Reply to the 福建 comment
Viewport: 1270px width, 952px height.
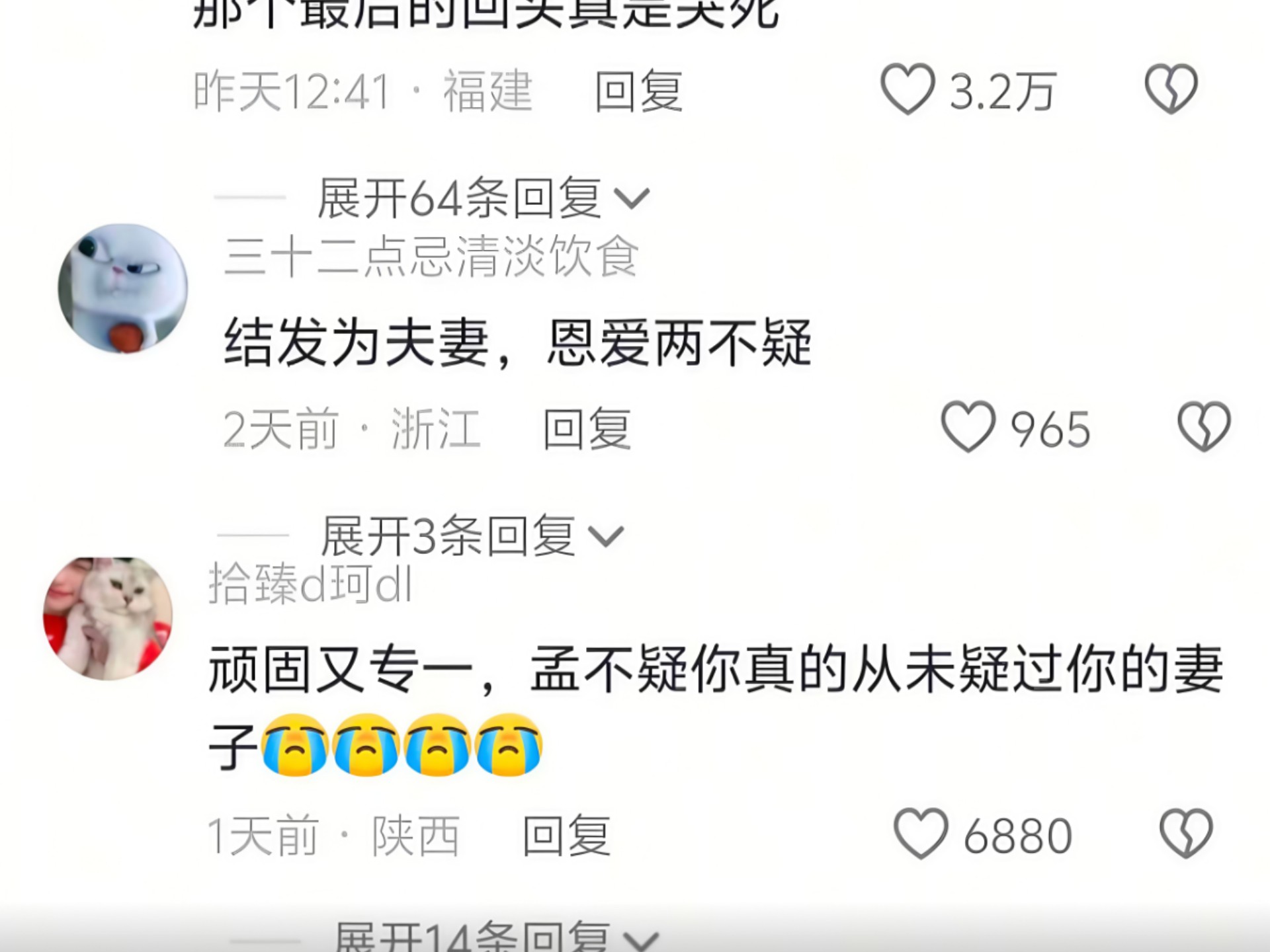(638, 91)
